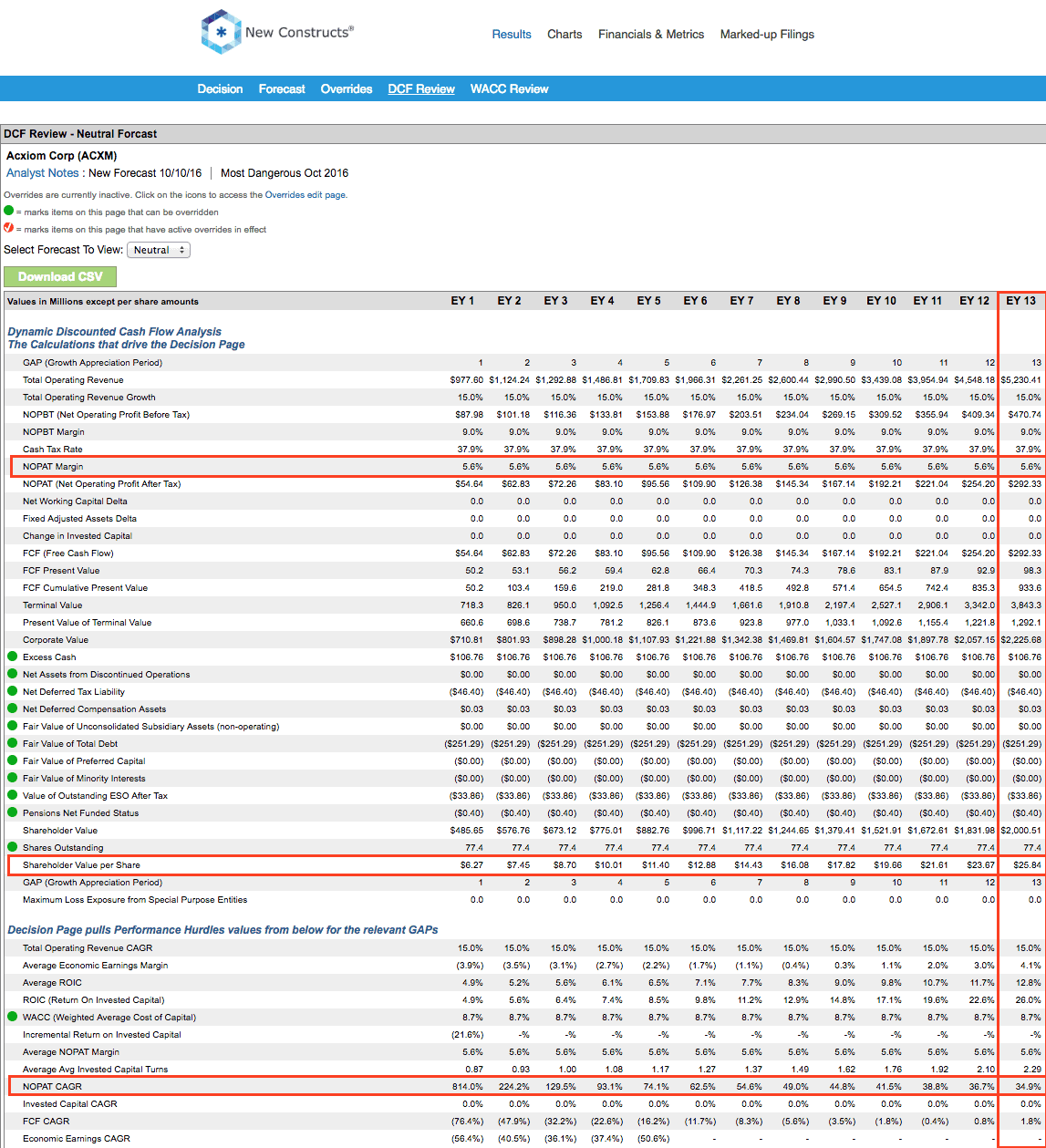
Task: Click the Shareholder Value per Share label
Action: point(81,864)
